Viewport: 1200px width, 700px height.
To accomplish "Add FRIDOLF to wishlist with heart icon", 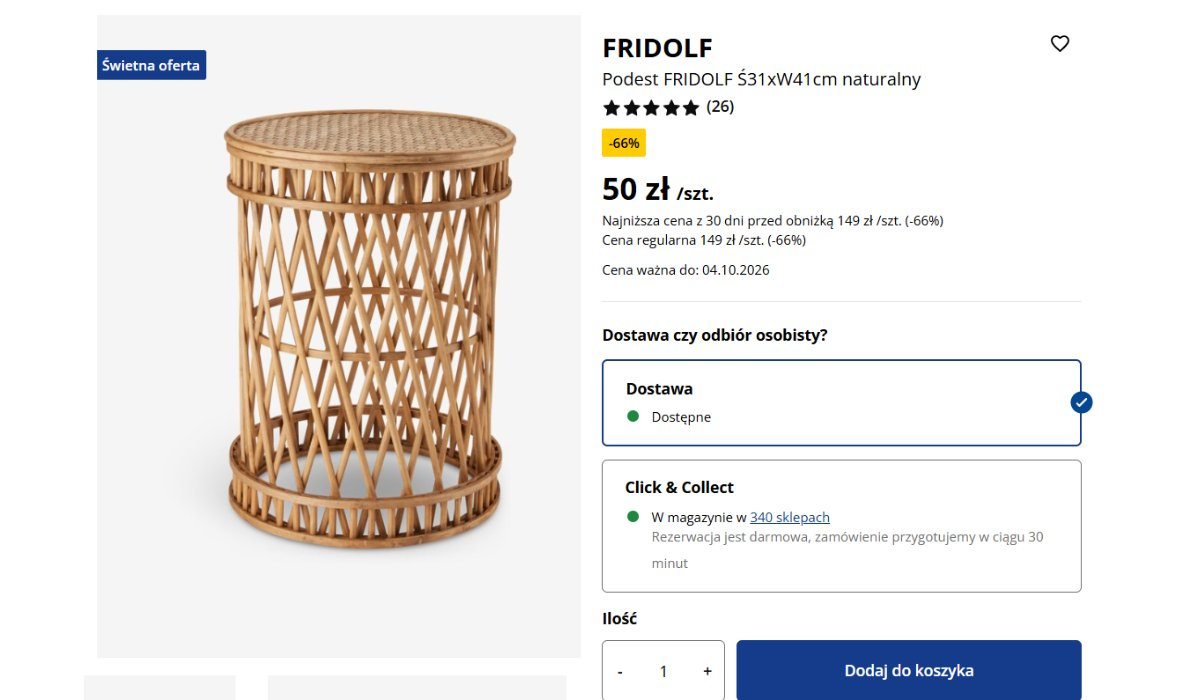I will tap(1060, 44).
